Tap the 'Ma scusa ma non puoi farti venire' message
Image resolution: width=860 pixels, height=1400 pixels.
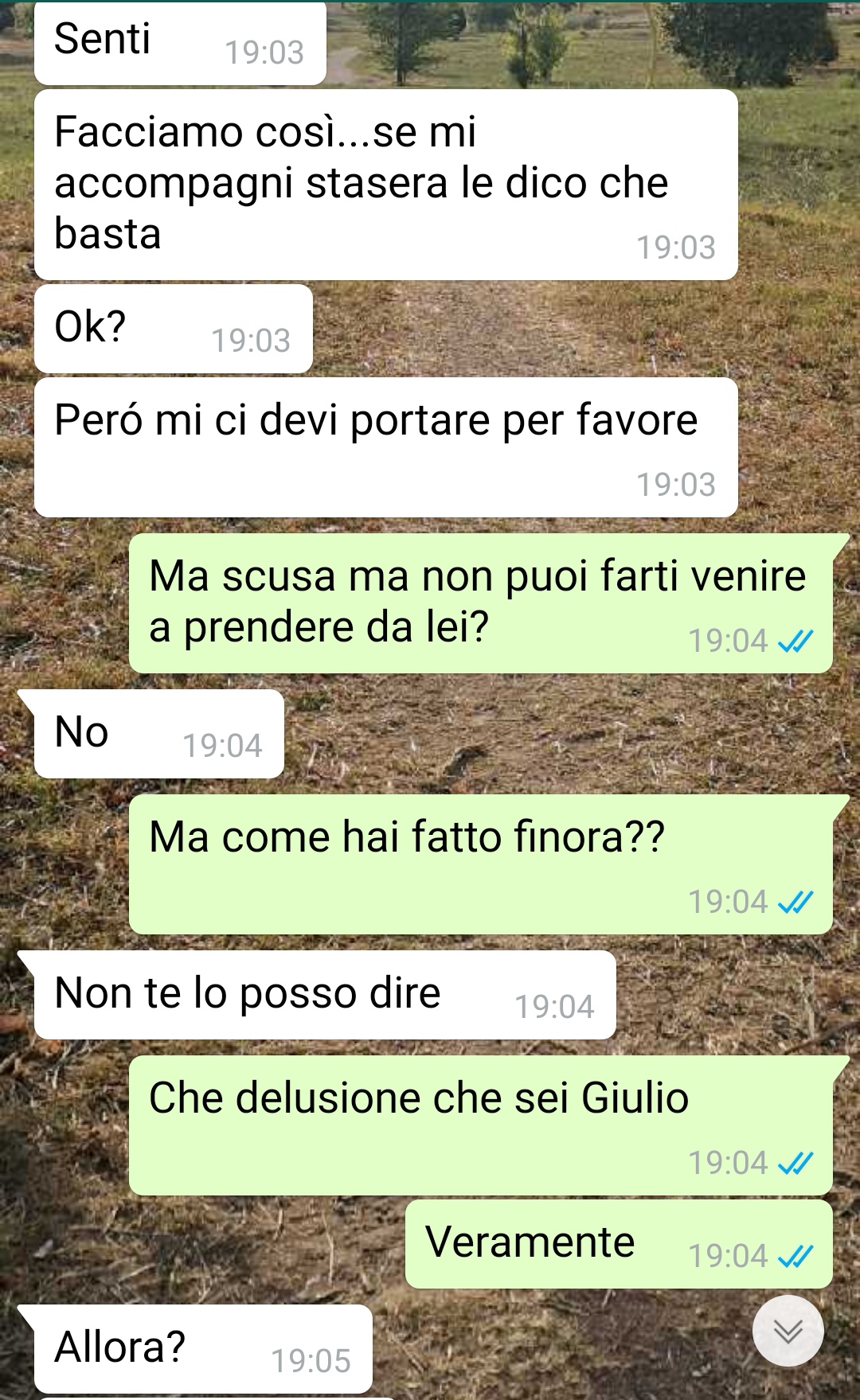tap(481, 603)
